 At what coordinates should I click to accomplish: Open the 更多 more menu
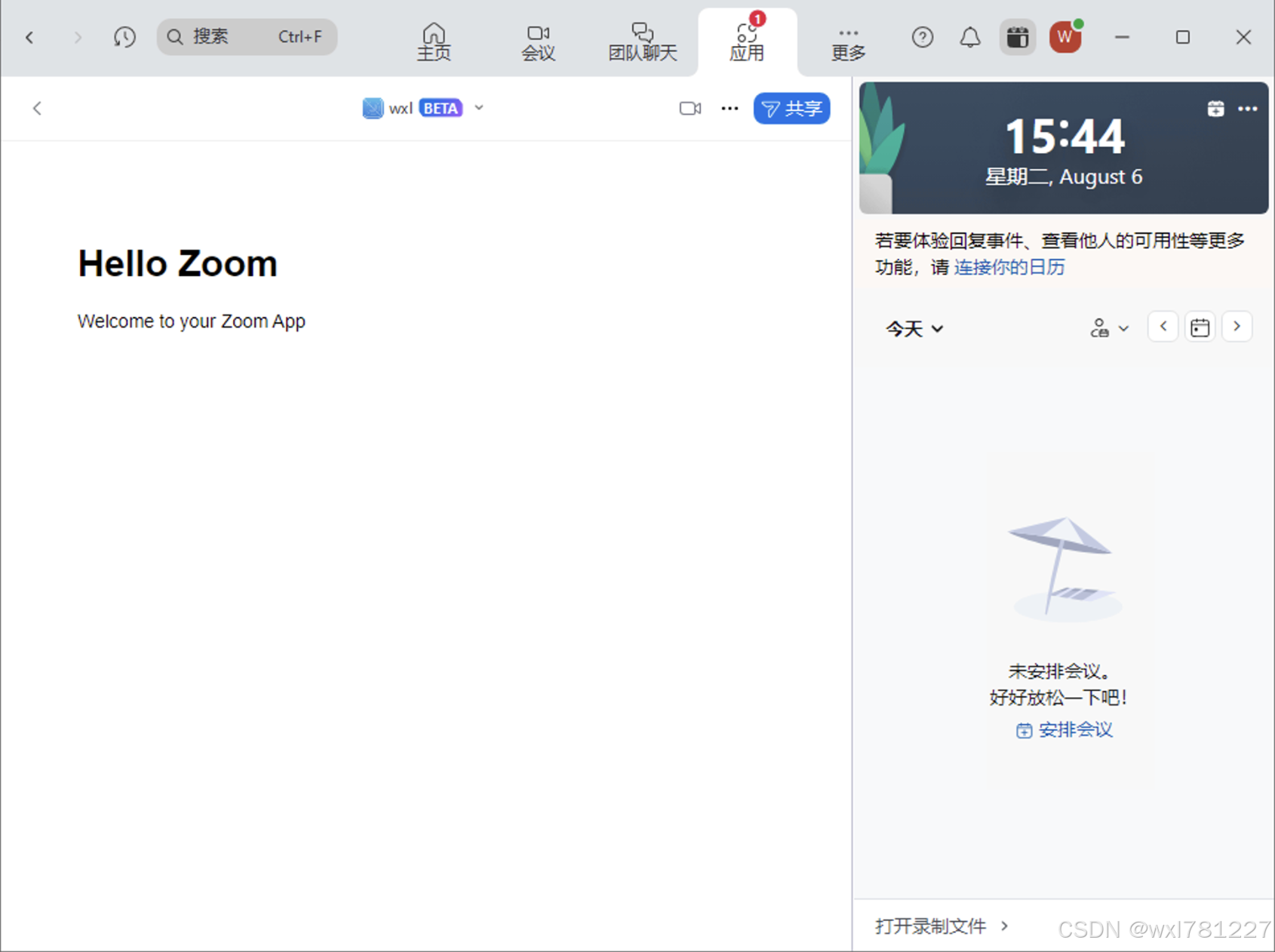pos(849,44)
